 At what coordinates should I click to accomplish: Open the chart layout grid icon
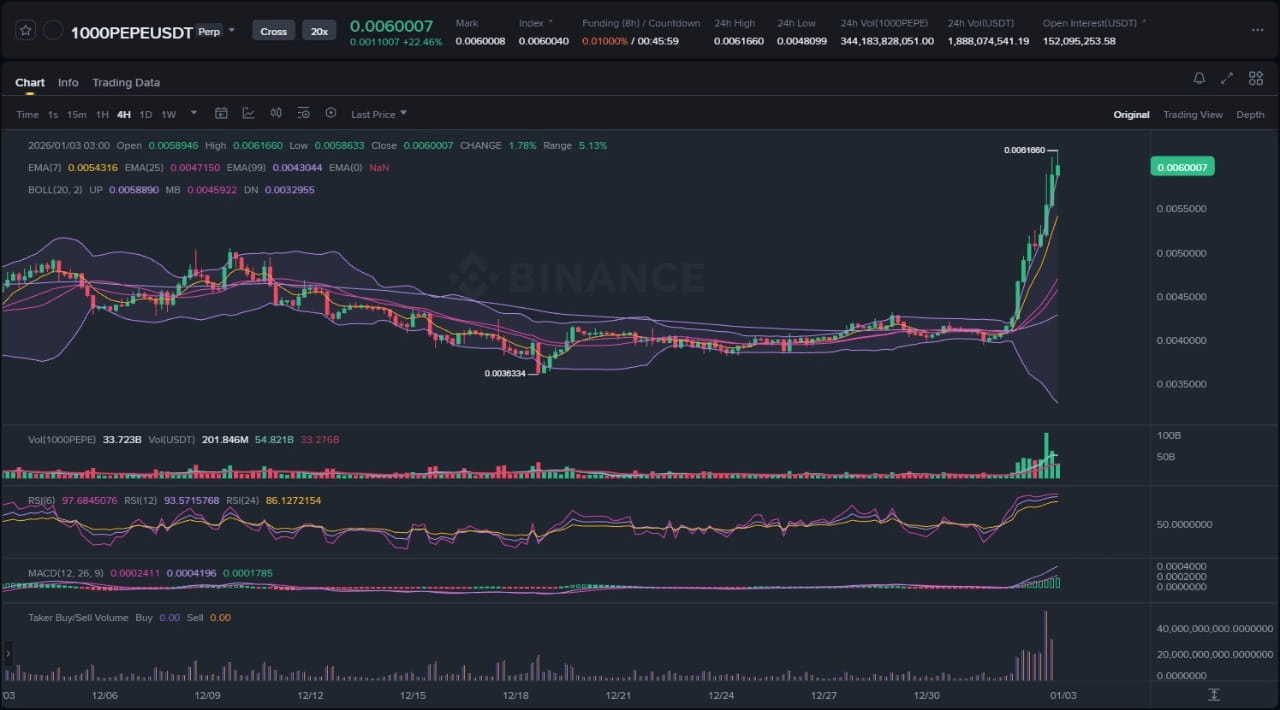tap(1255, 78)
